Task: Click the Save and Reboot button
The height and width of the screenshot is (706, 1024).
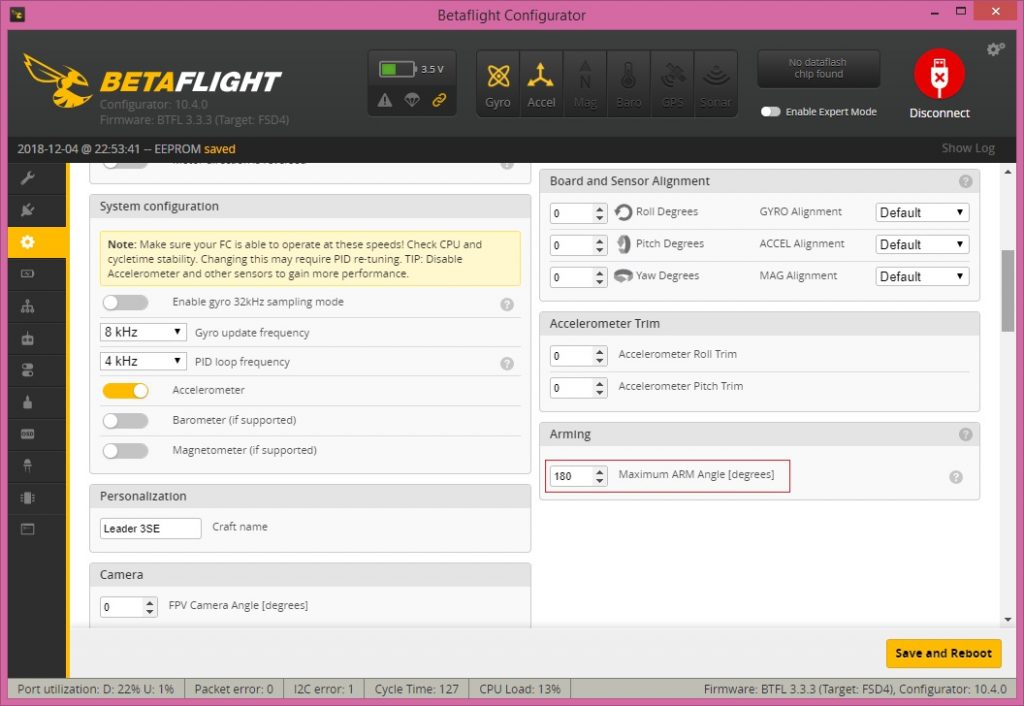Action: [943, 653]
